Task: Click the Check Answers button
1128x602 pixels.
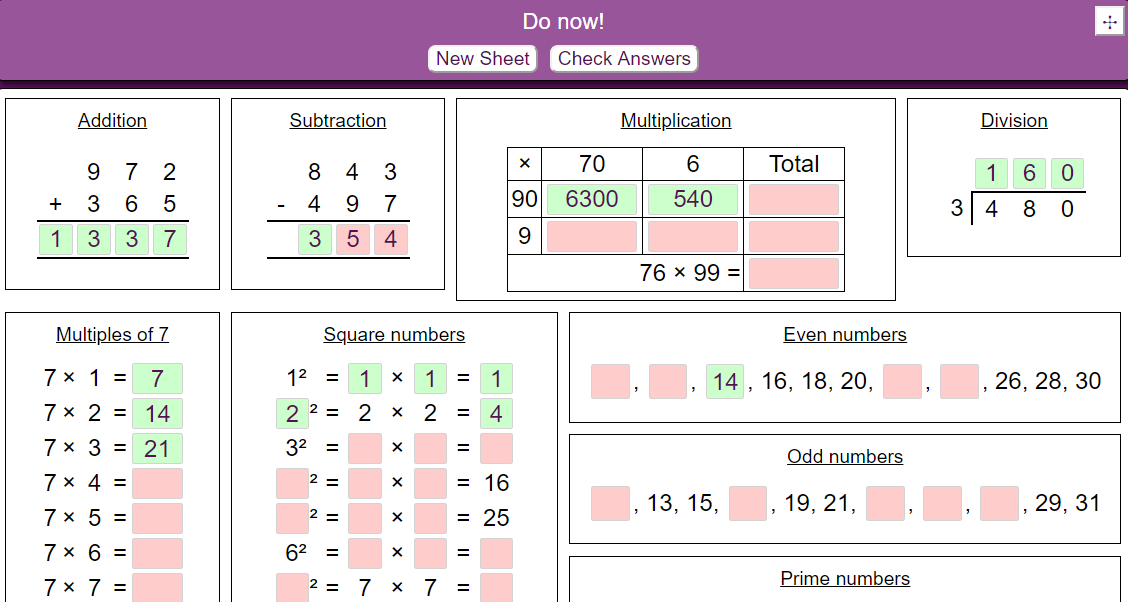Action: click(x=624, y=58)
